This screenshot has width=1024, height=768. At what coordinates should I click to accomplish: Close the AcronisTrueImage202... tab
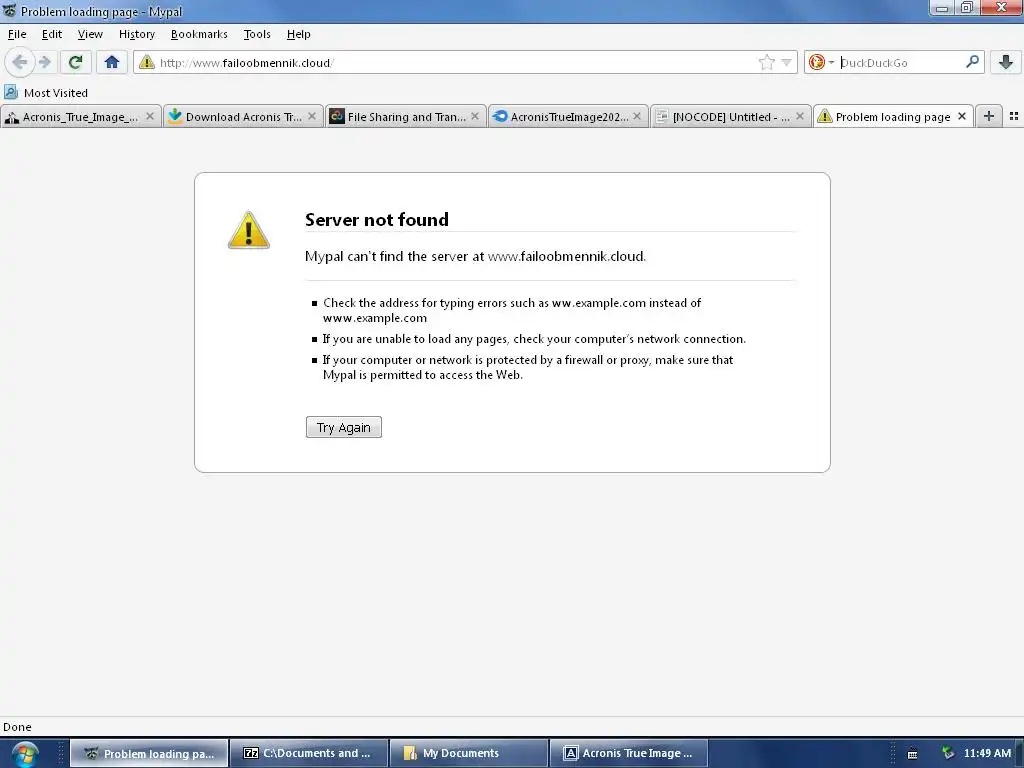637,116
